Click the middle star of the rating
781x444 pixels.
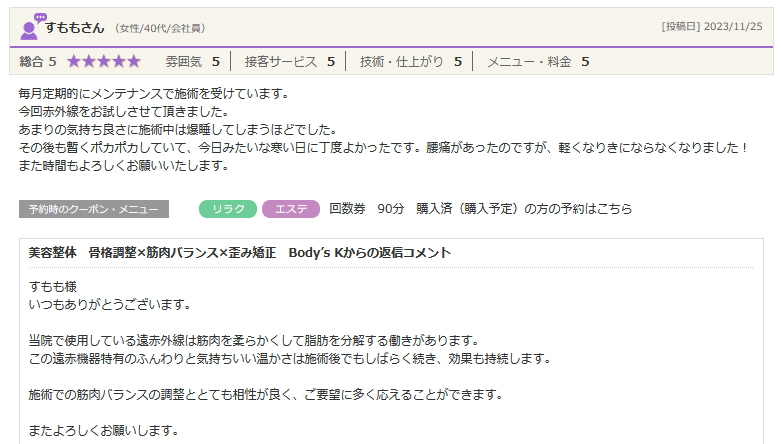(104, 62)
